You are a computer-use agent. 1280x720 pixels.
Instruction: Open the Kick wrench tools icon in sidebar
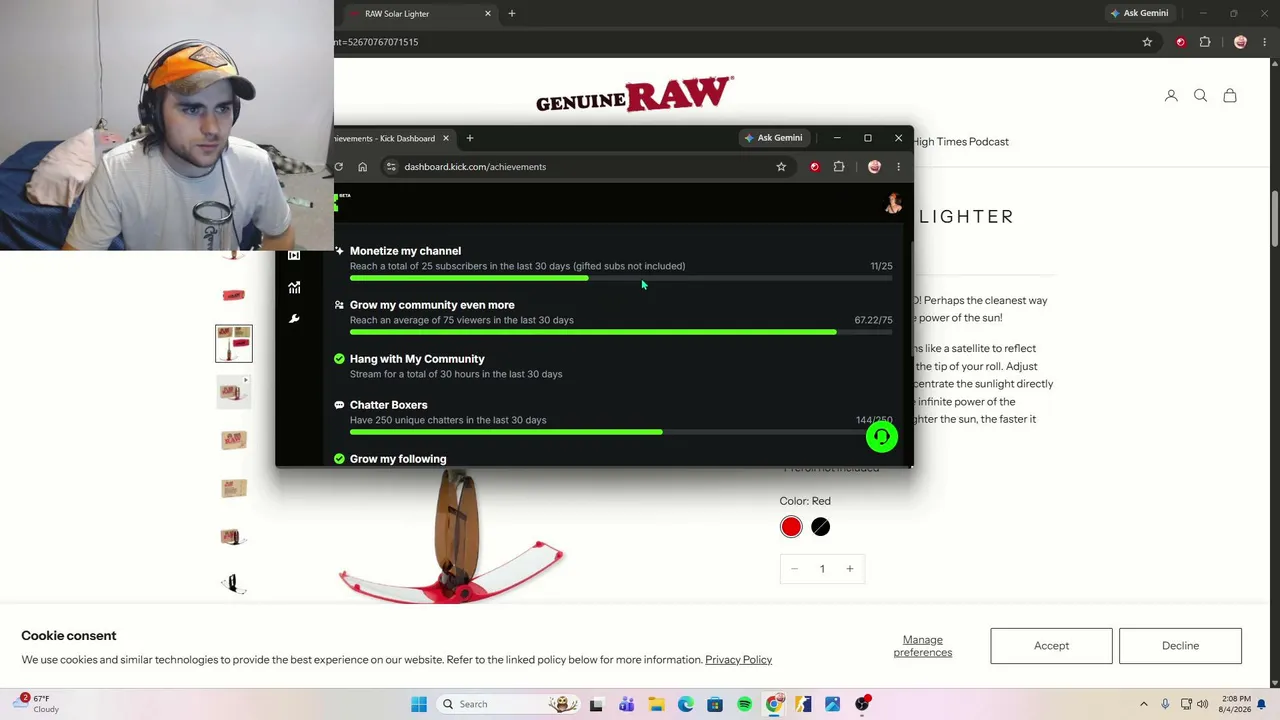tap(294, 319)
